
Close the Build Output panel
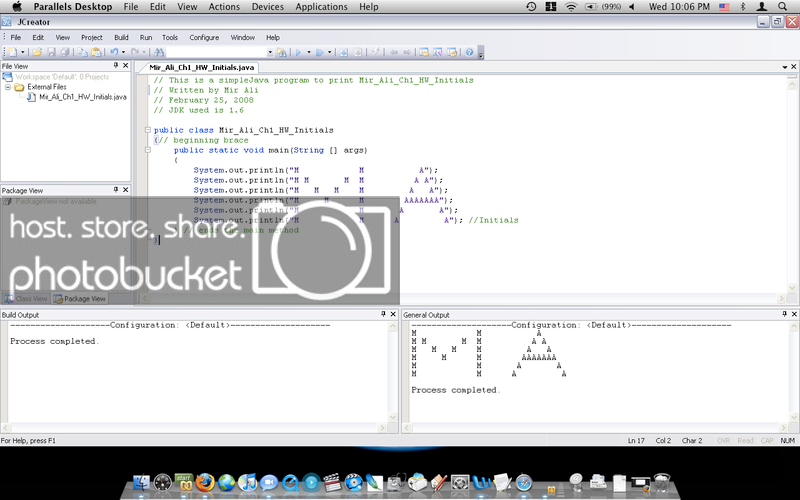click(393, 314)
